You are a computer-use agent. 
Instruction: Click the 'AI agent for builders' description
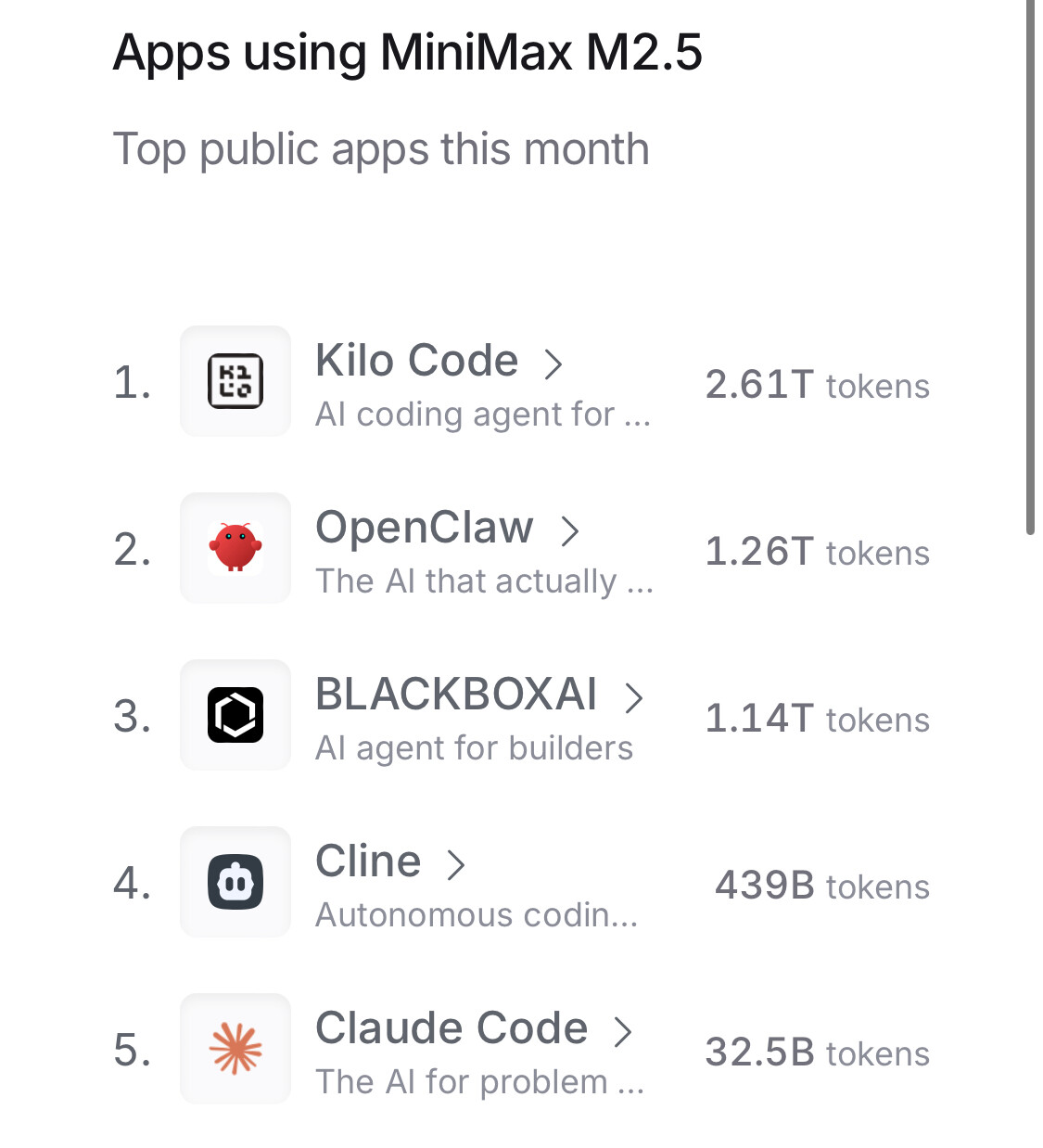[474, 748]
